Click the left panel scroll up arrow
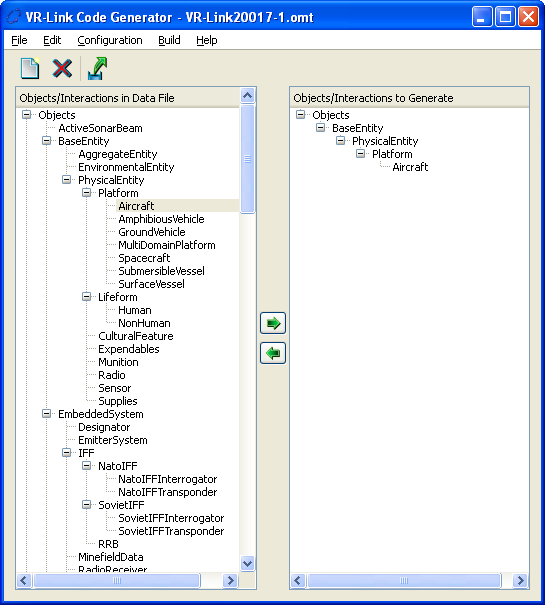This screenshot has width=545, height=605. tap(247, 95)
